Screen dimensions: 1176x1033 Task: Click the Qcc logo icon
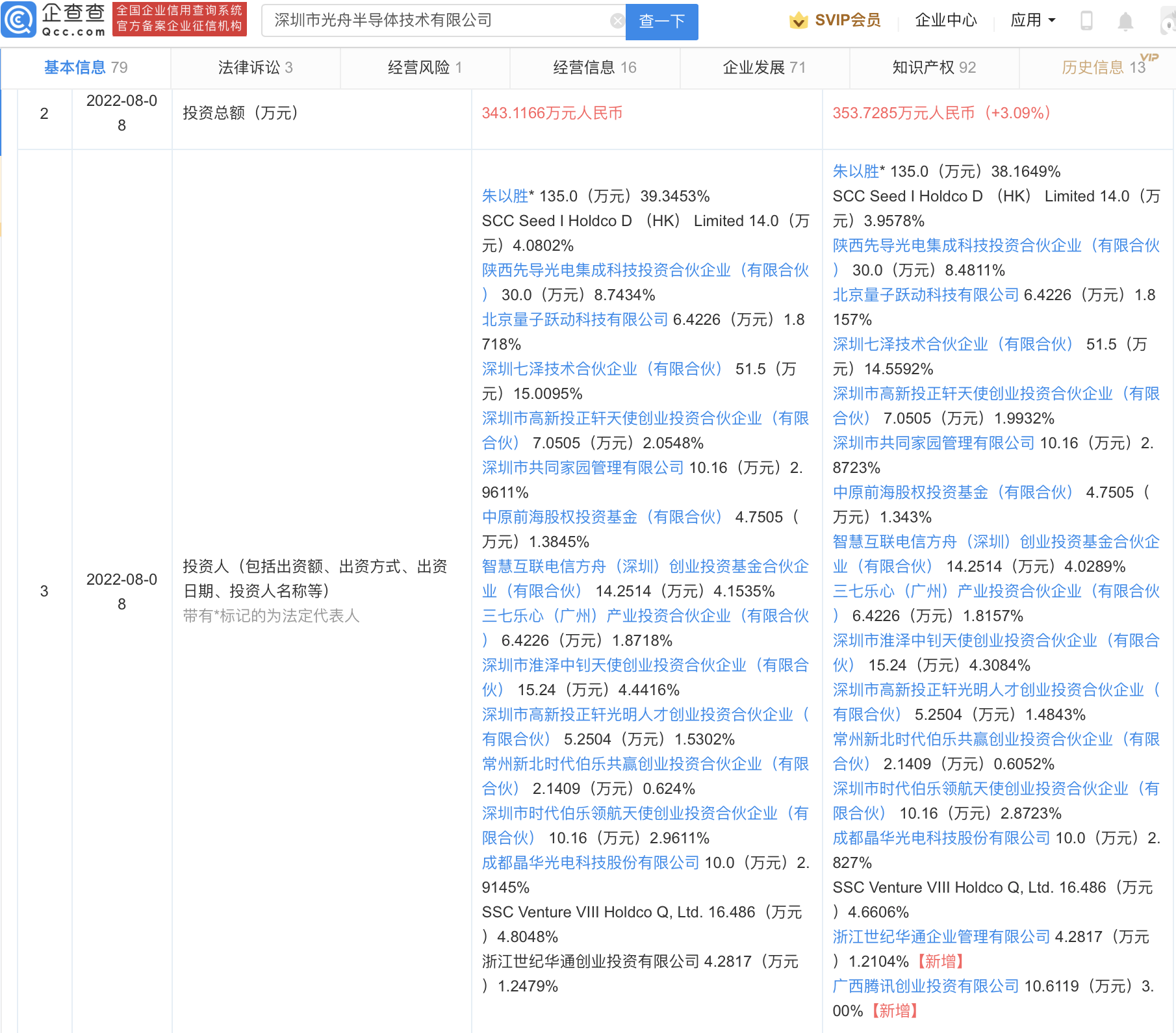19,20
